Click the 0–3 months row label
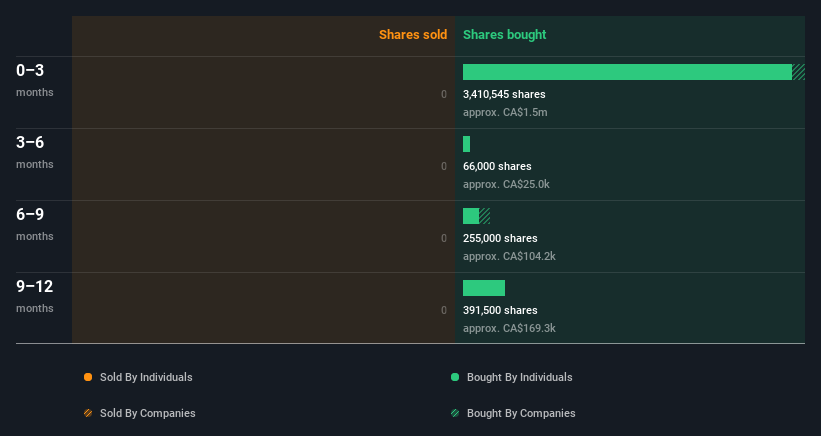 pos(35,80)
